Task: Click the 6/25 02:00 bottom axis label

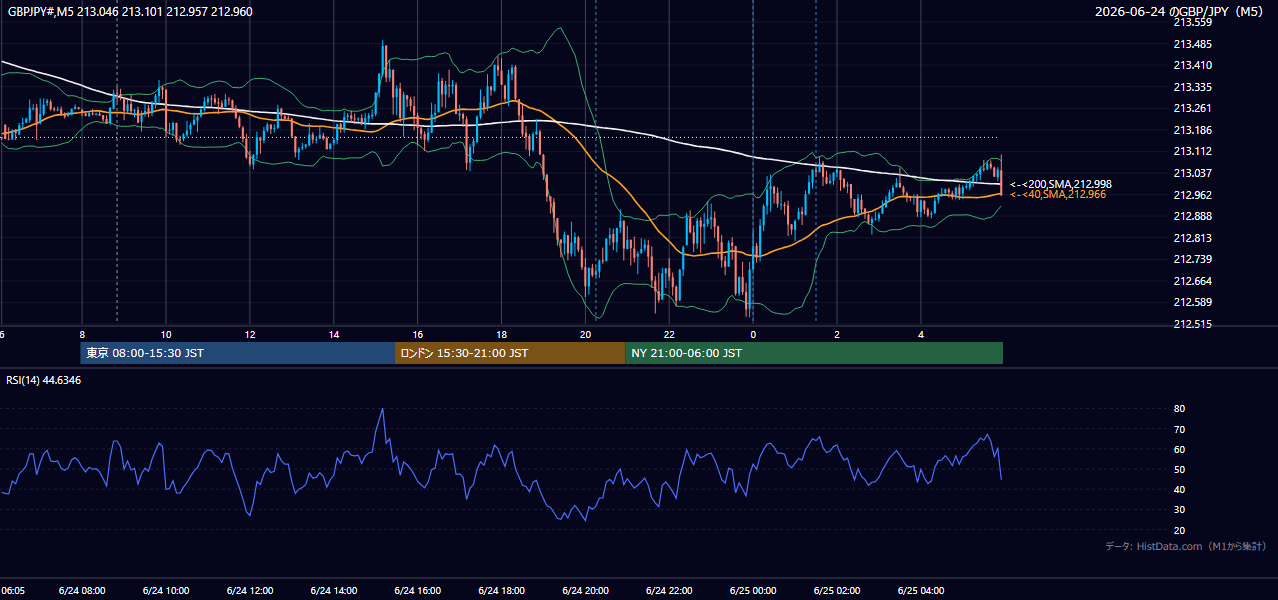Action: 837,591
